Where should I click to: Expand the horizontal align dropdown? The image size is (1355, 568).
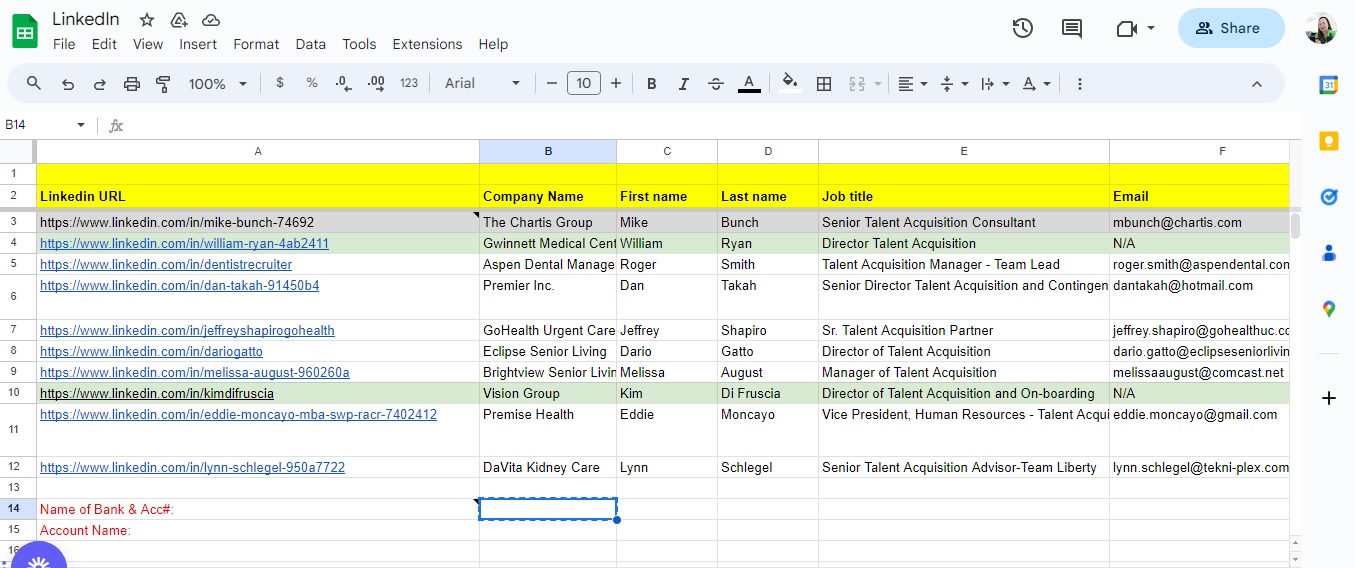(912, 84)
